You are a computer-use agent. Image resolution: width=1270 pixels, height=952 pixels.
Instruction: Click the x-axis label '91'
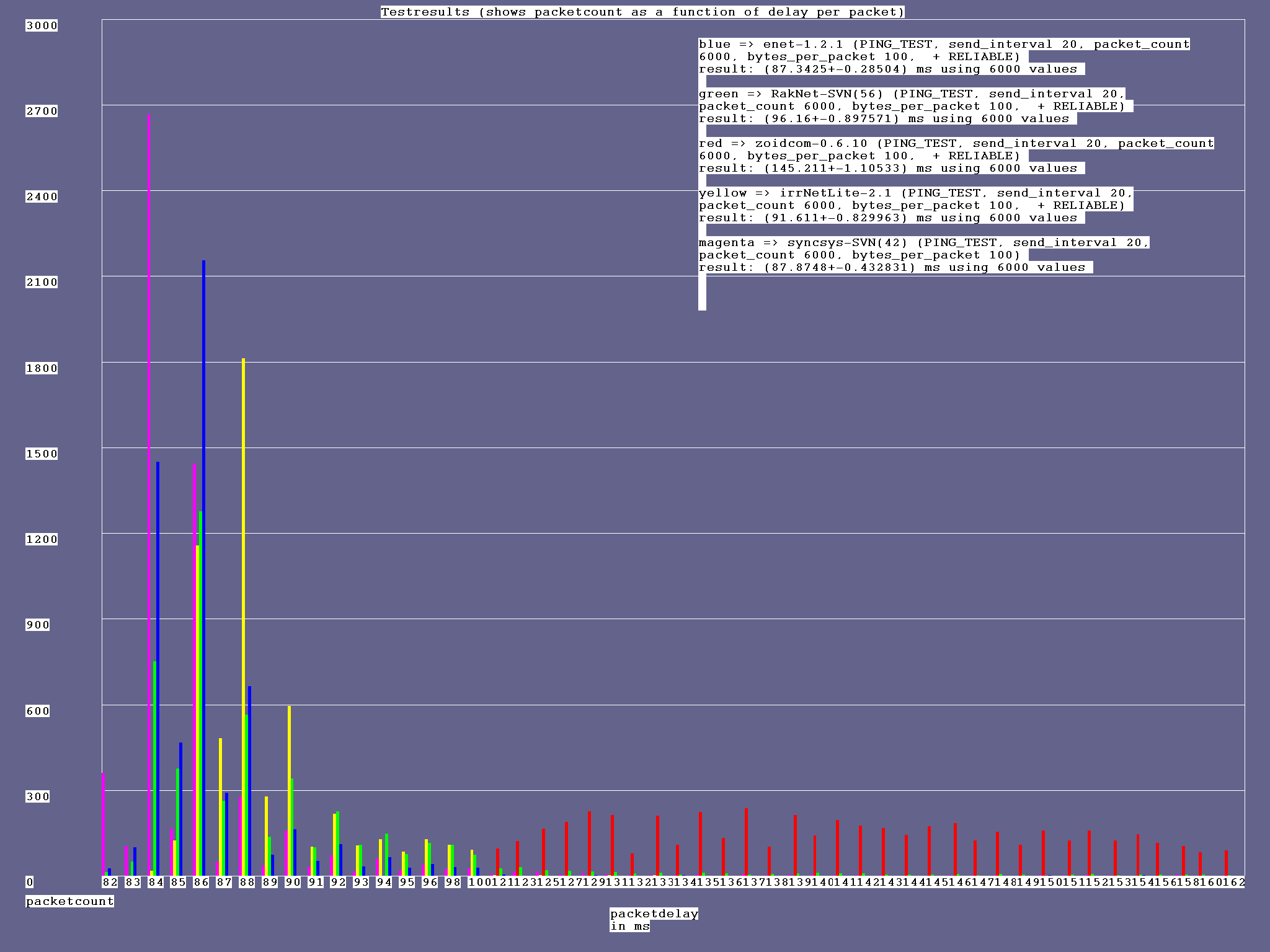click(316, 882)
